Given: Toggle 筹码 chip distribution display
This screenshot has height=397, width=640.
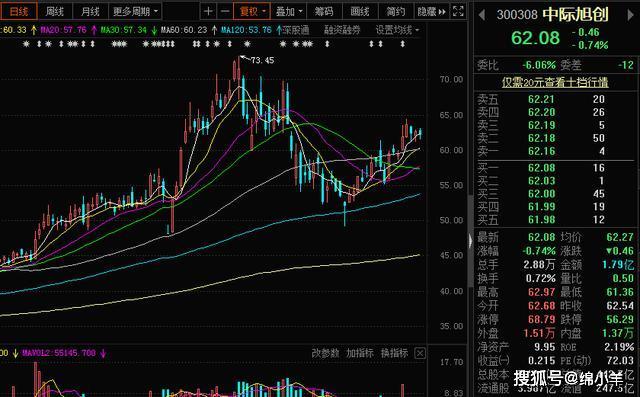Looking at the screenshot, I should coord(324,11).
